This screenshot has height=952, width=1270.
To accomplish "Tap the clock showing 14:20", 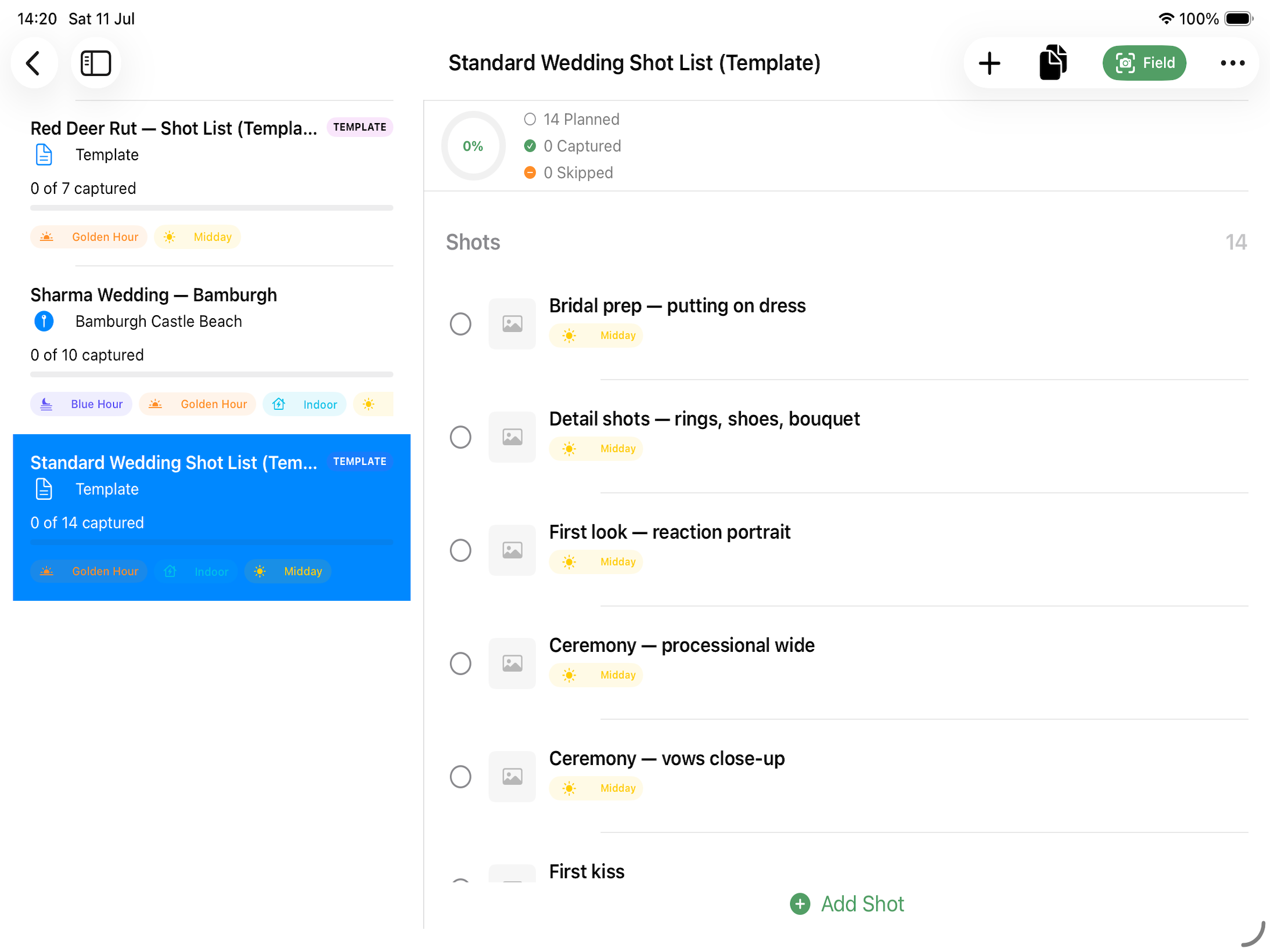I will click(x=37, y=19).
